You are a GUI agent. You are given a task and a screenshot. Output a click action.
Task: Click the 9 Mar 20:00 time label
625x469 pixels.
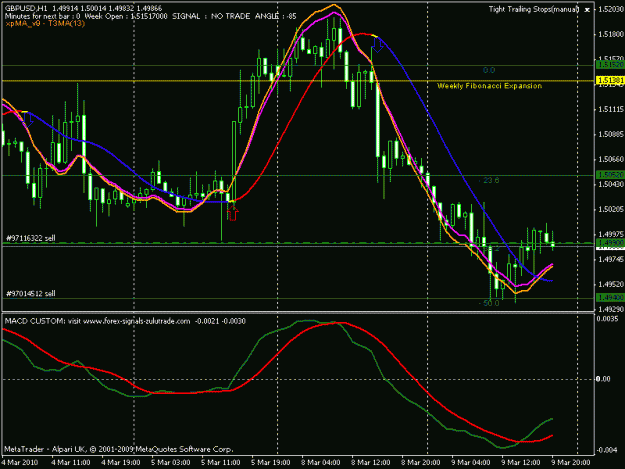click(x=570, y=463)
